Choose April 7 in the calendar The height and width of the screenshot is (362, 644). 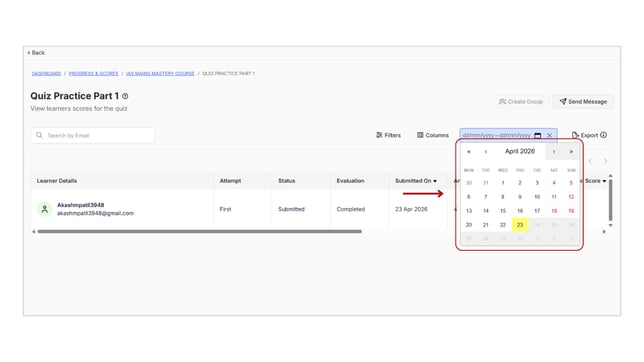[x=486, y=197]
